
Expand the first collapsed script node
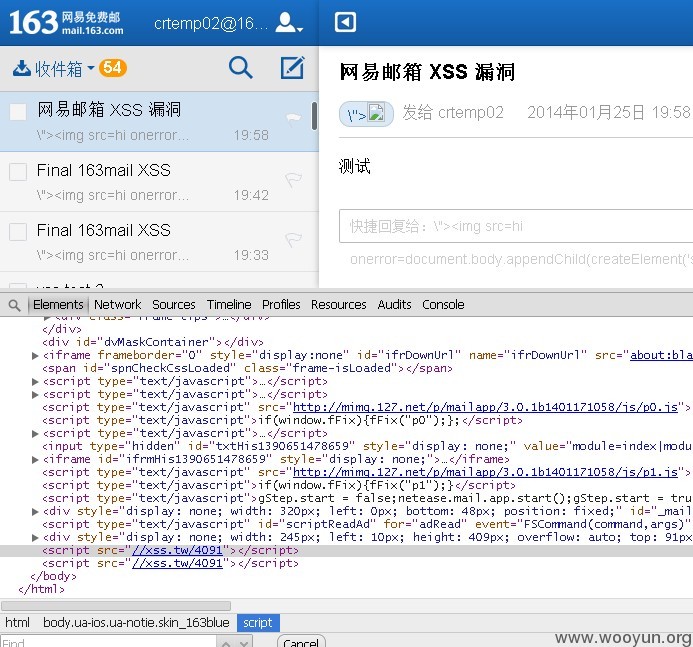pyautogui.click(x=35, y=381)
